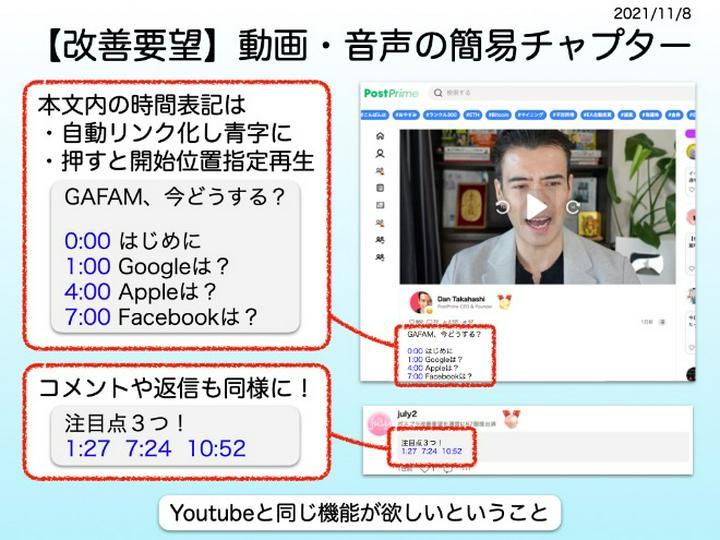Click the july2 commenter name
Screen dimensions: 720x540
pyautogui.click(x=407, y=414)
